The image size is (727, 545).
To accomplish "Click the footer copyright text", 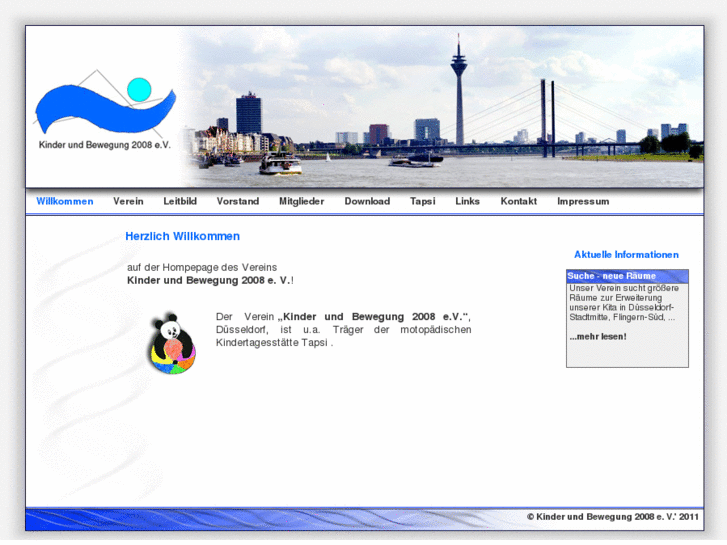I will [612, 517].
